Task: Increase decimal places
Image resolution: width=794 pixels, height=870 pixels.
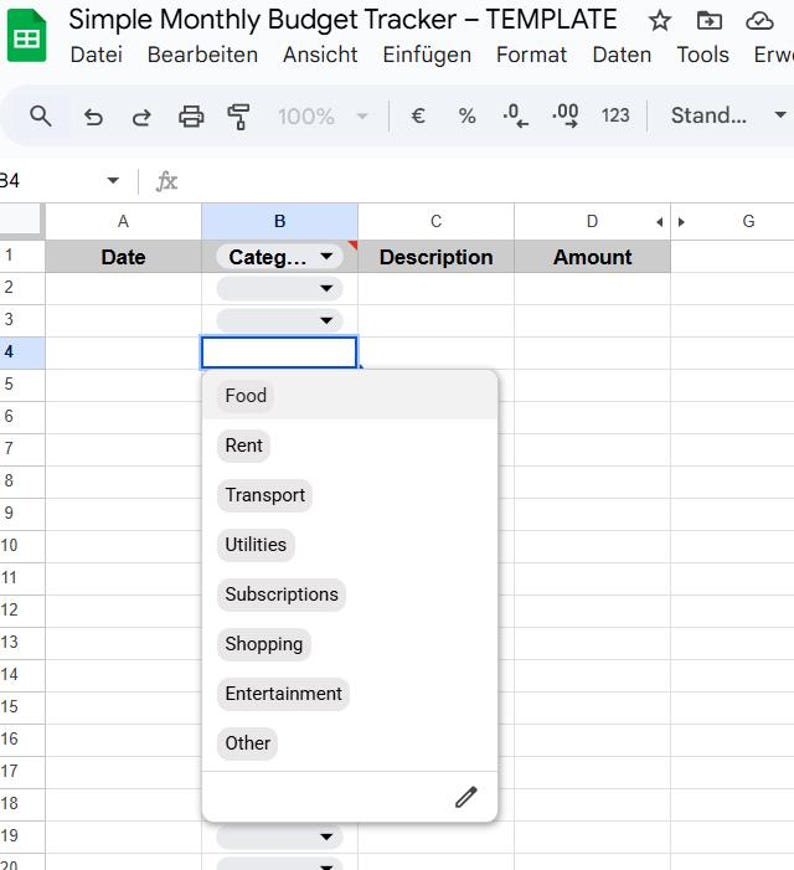Action: (x=565, y=116)
